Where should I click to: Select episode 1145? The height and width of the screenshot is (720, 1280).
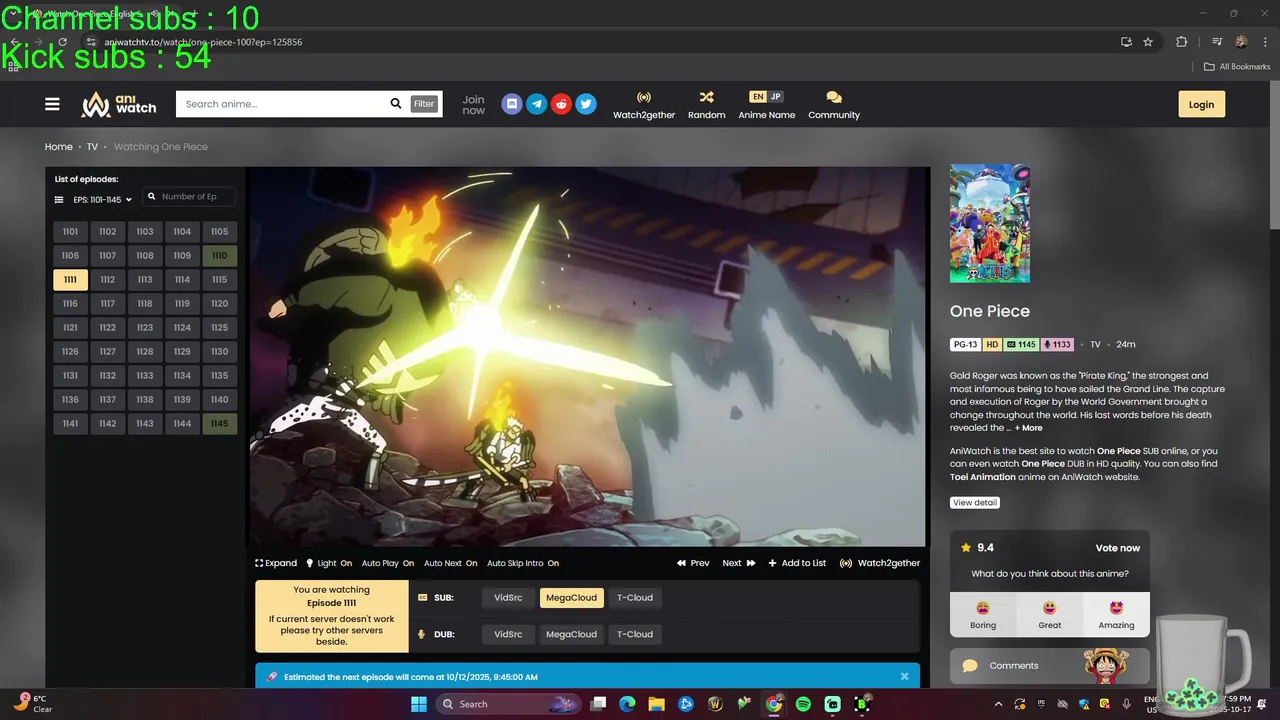(x=219, y=424)
